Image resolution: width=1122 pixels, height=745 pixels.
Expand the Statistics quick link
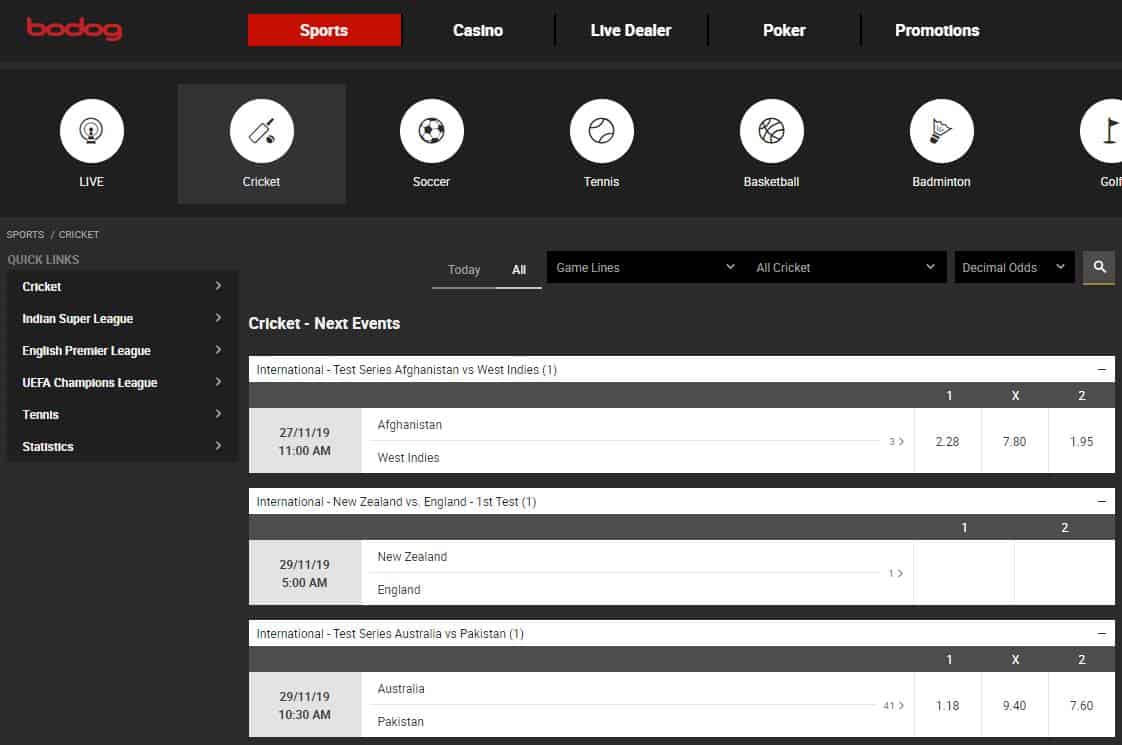coord(122,447)
